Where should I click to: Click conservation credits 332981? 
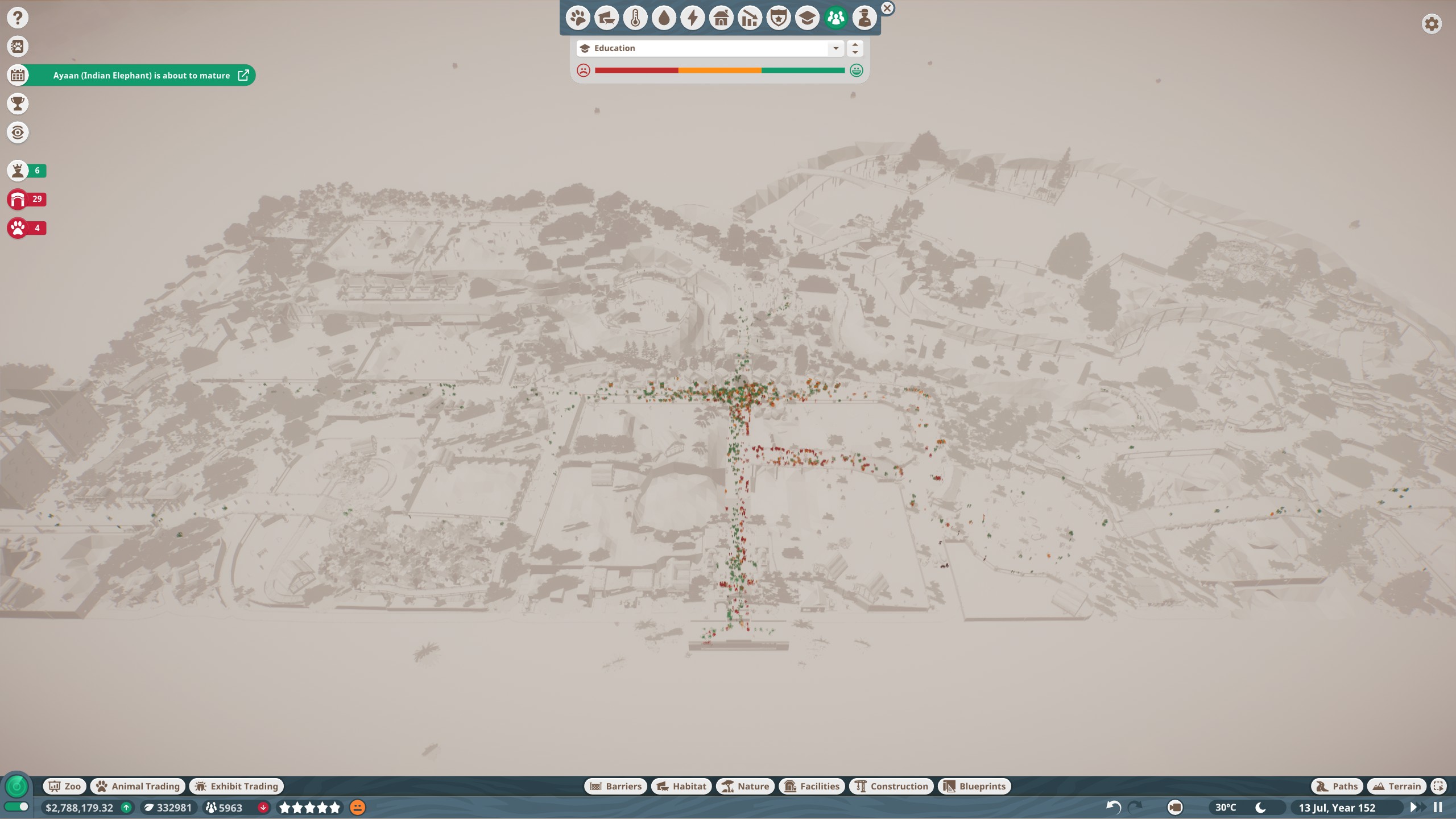click(168, 808)
